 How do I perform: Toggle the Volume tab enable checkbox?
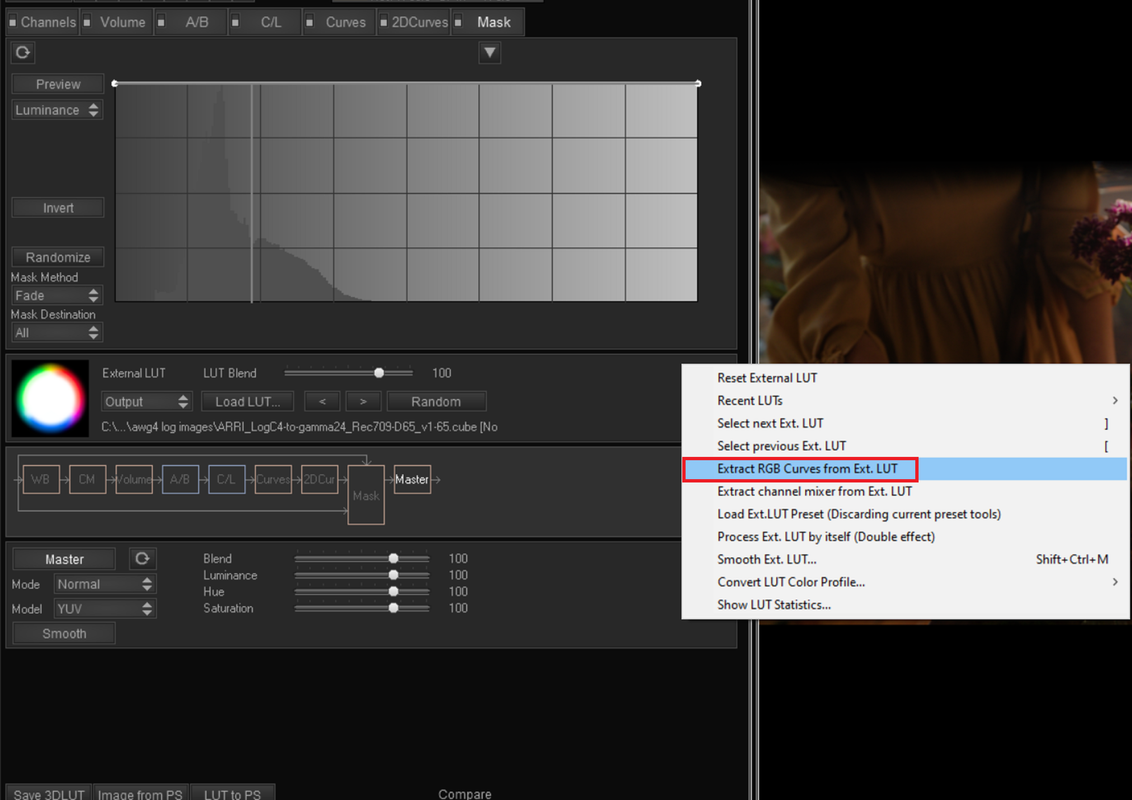87,22
